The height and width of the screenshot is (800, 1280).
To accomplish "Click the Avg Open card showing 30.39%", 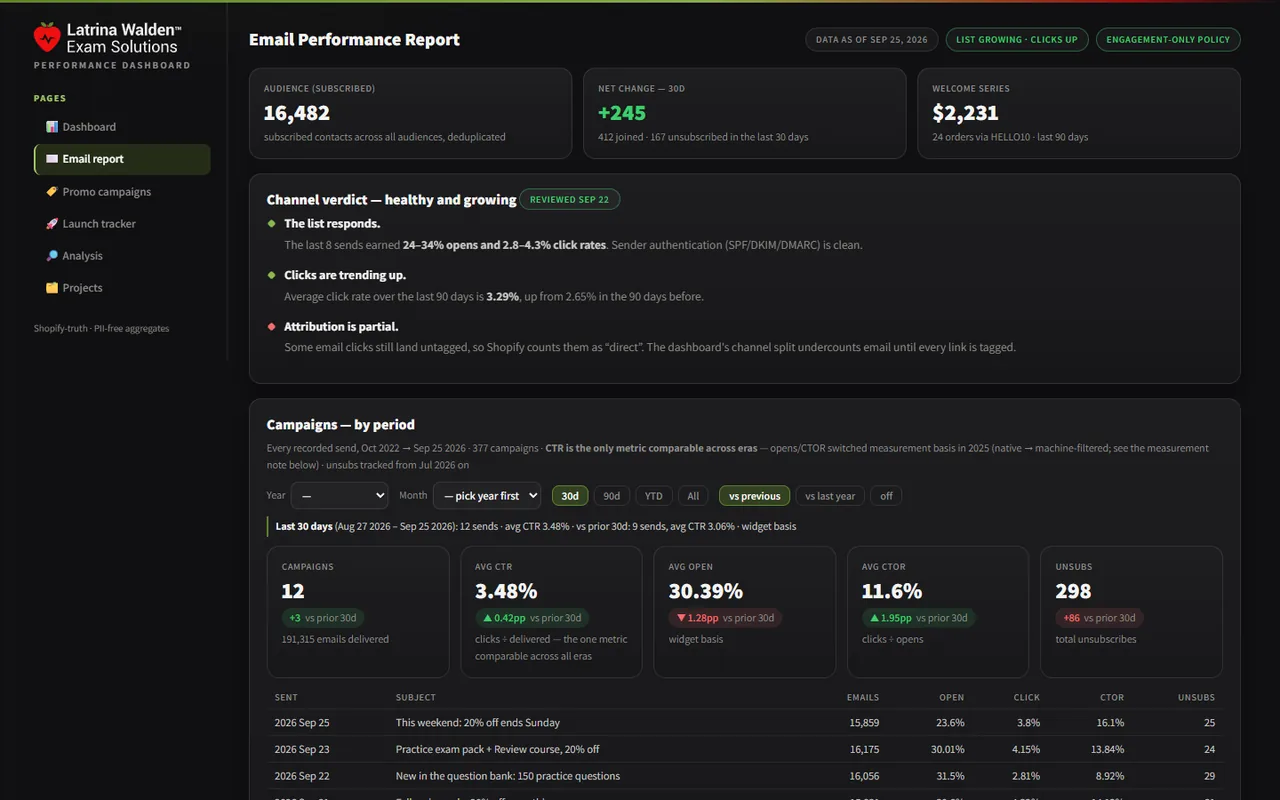I will (x=745, y=612).
